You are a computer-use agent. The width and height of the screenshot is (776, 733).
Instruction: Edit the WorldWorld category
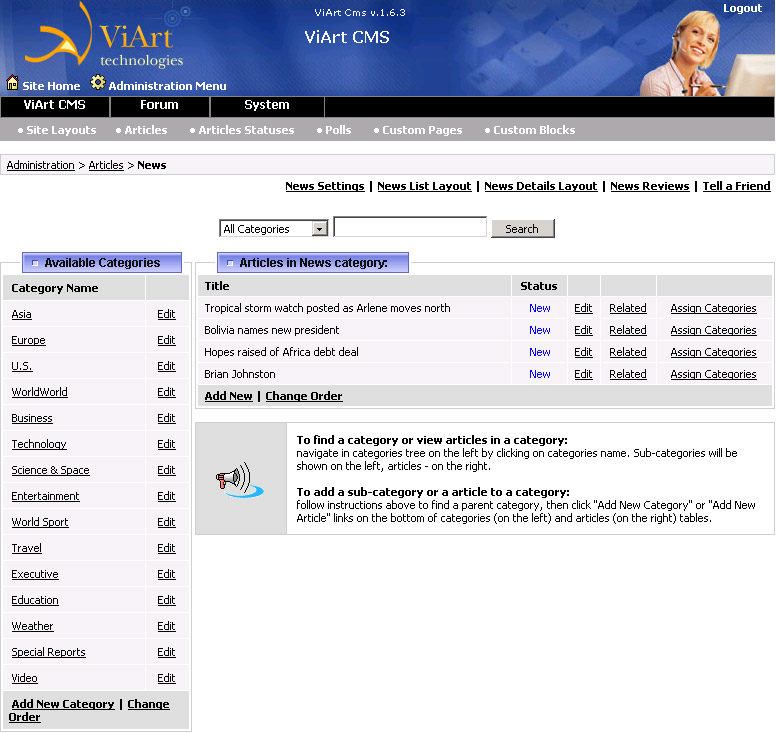[x=166, y=392]
